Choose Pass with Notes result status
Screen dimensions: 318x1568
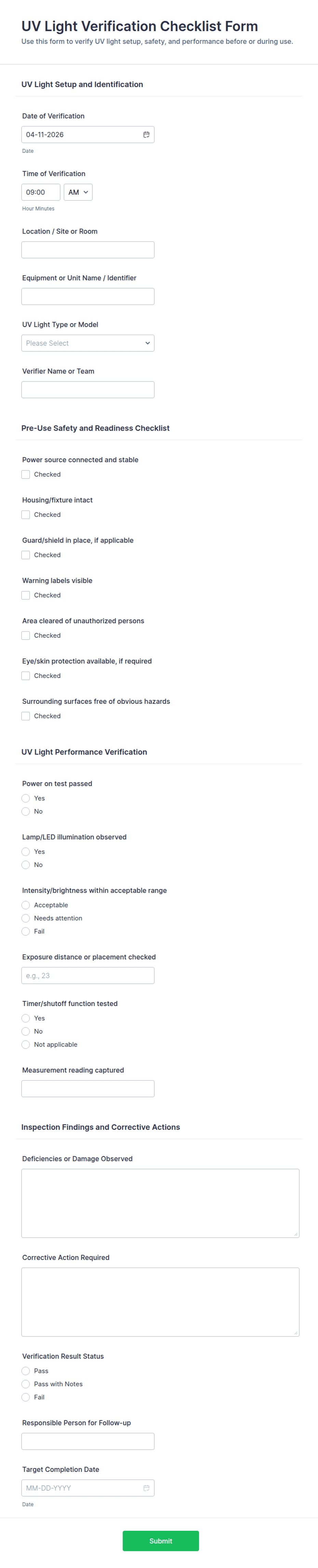click(26, 1384)
